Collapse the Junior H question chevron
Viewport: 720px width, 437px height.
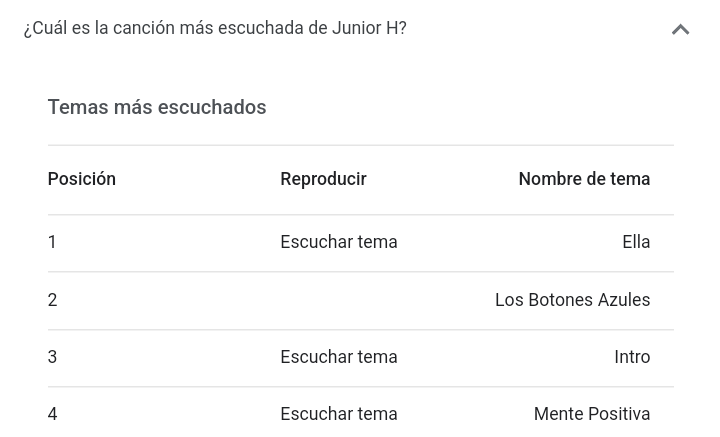tap(680, 30)
